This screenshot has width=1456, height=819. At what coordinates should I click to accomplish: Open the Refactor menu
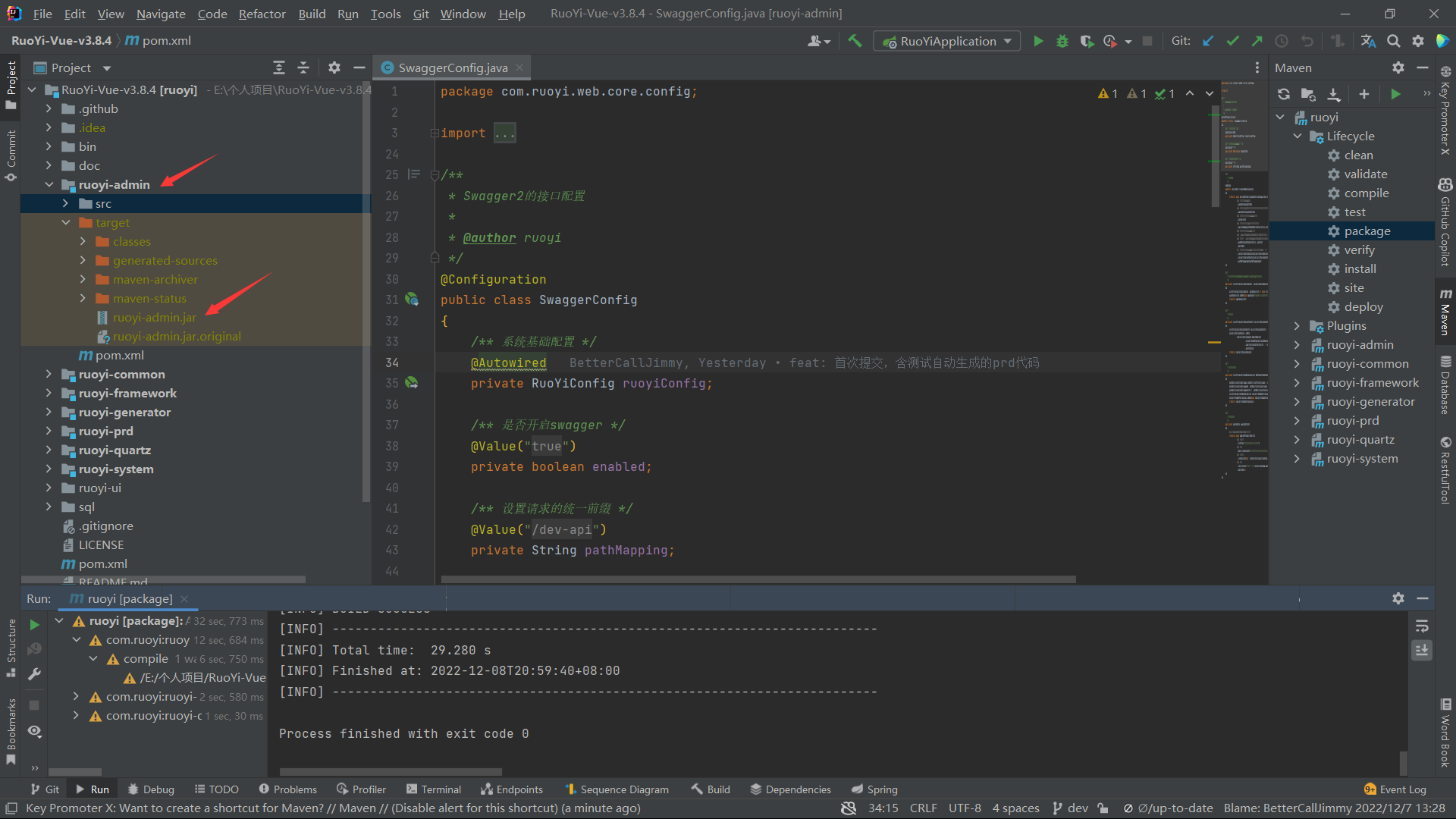click(x=262, y=14)
